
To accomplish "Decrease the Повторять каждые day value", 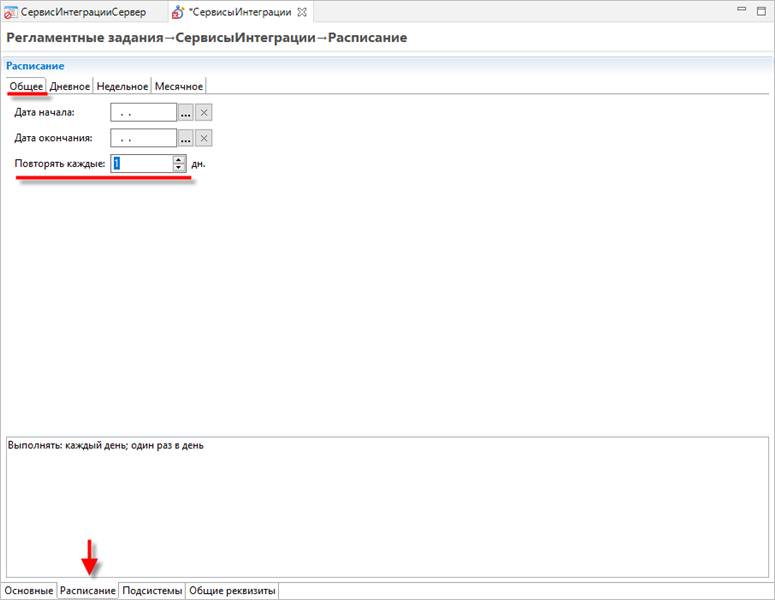I will click(179, 168).
